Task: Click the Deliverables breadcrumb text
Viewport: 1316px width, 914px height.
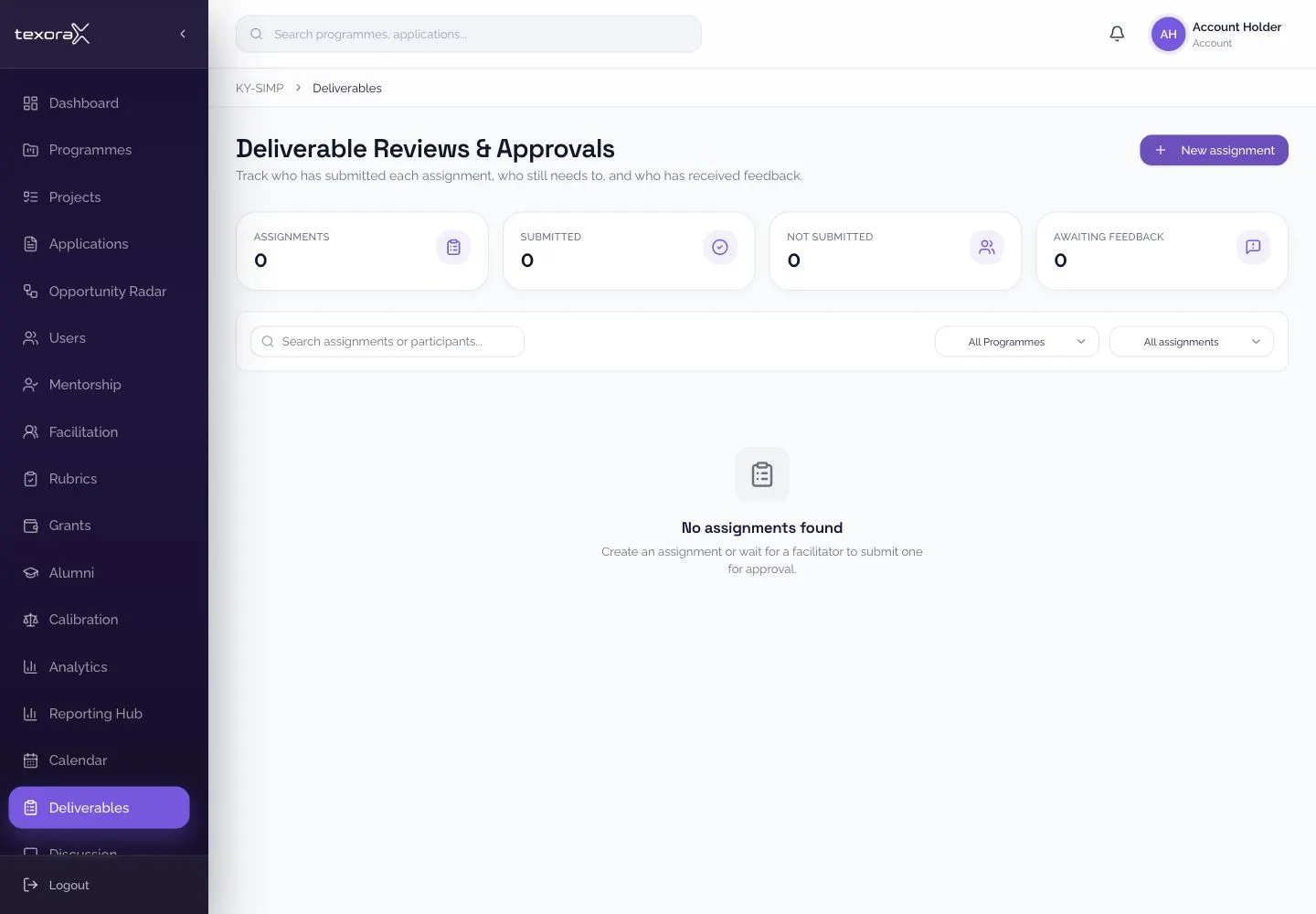Action: [x=347, y=89]
